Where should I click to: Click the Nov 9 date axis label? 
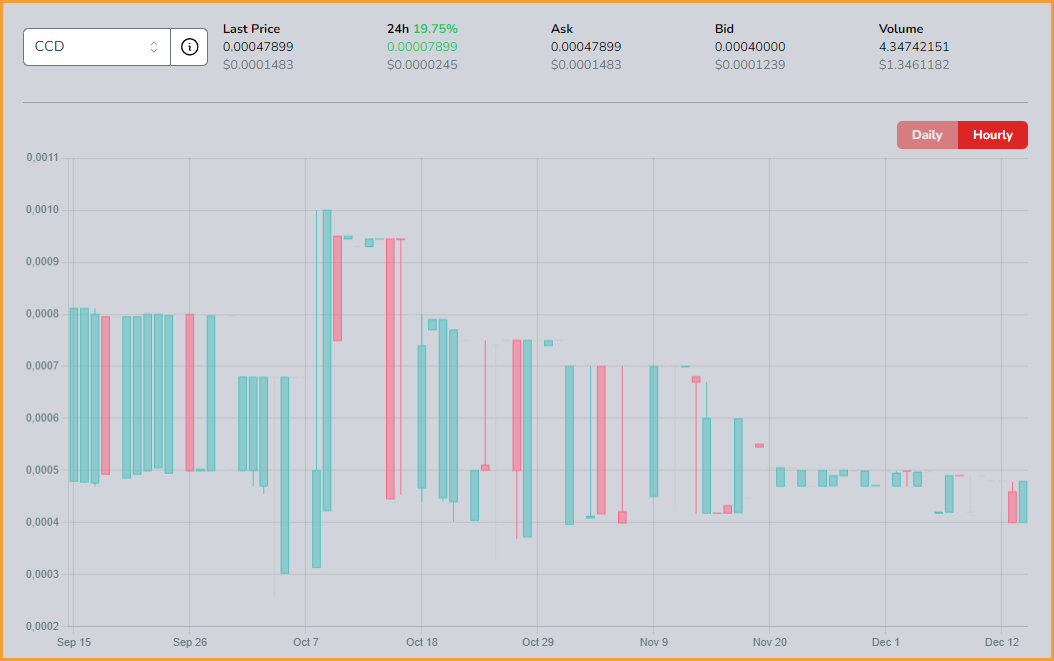pos(654,642)
